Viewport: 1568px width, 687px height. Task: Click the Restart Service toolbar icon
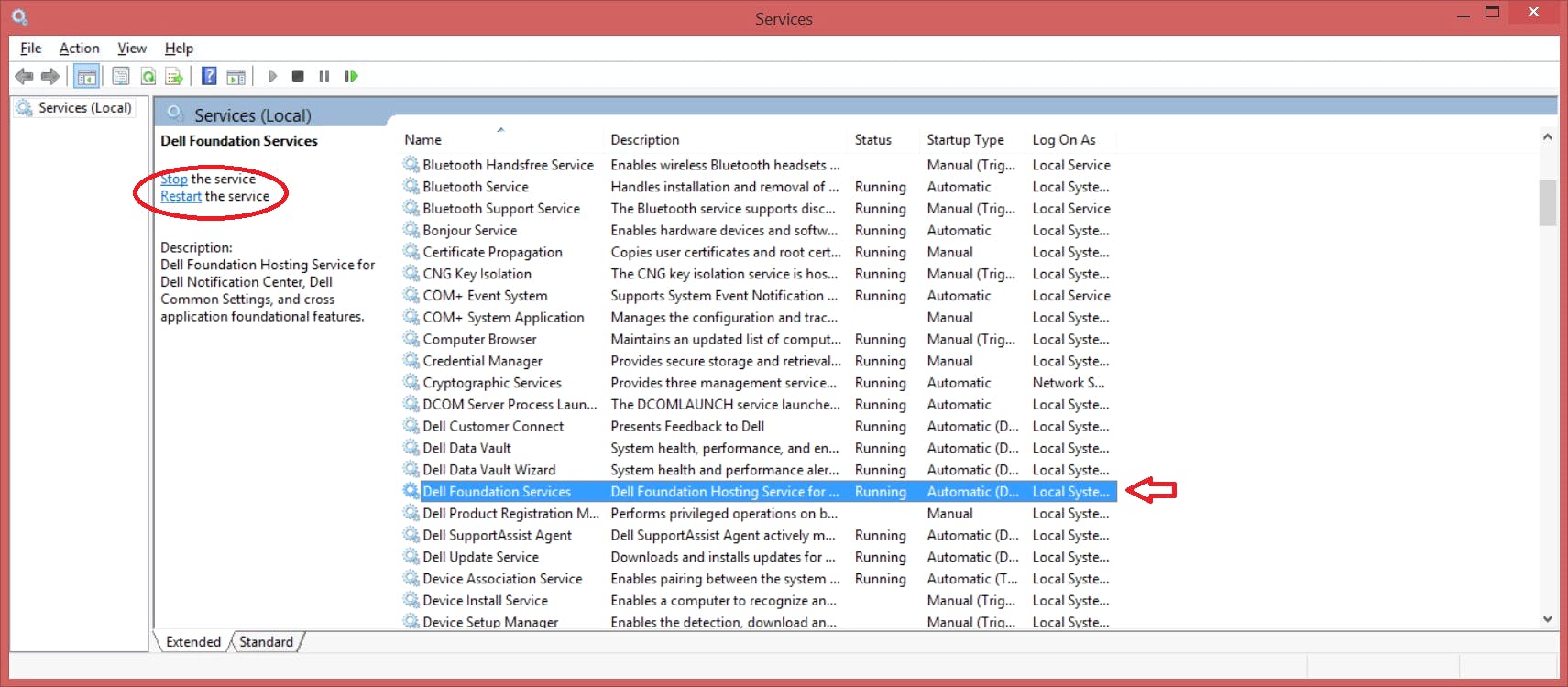pyautogui.click(x=351, y=76)
